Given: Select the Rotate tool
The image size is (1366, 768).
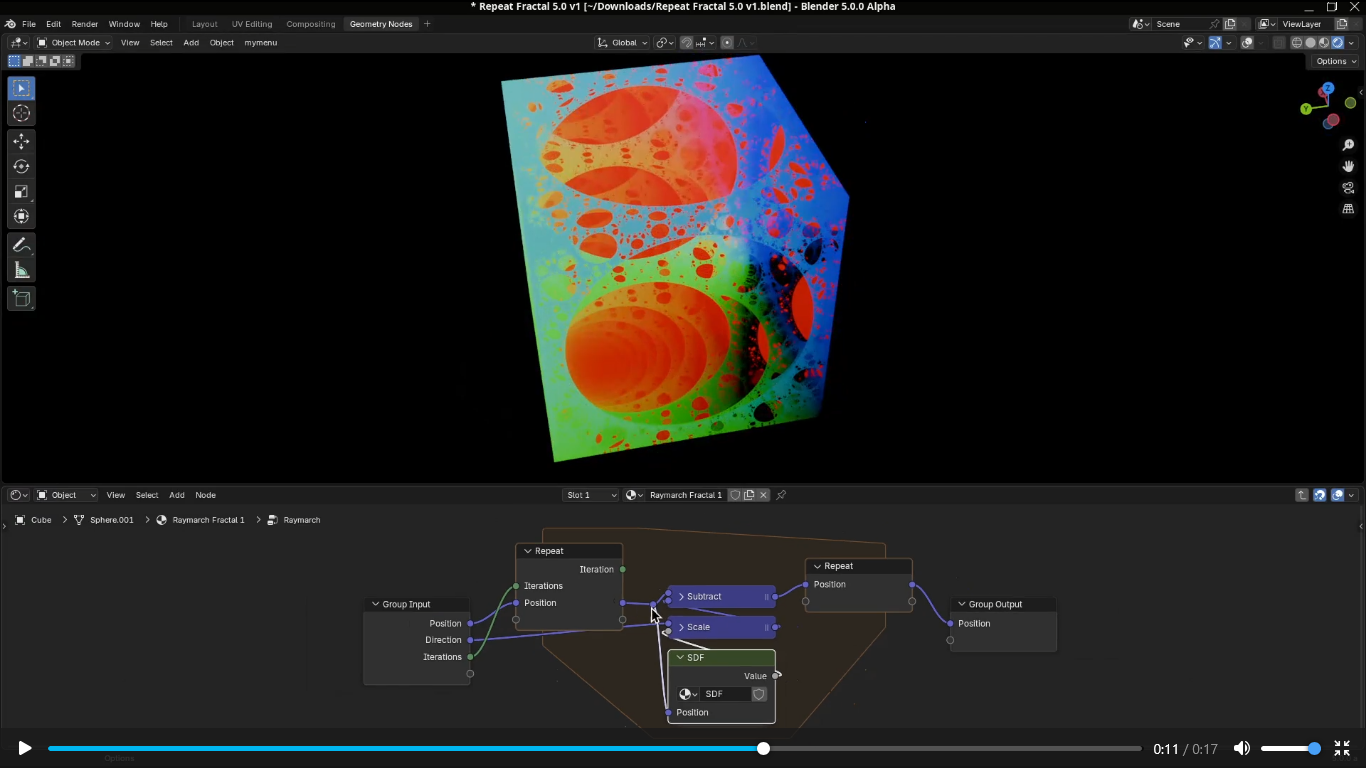Looking at the screenshot, I should tap(21, 167).
